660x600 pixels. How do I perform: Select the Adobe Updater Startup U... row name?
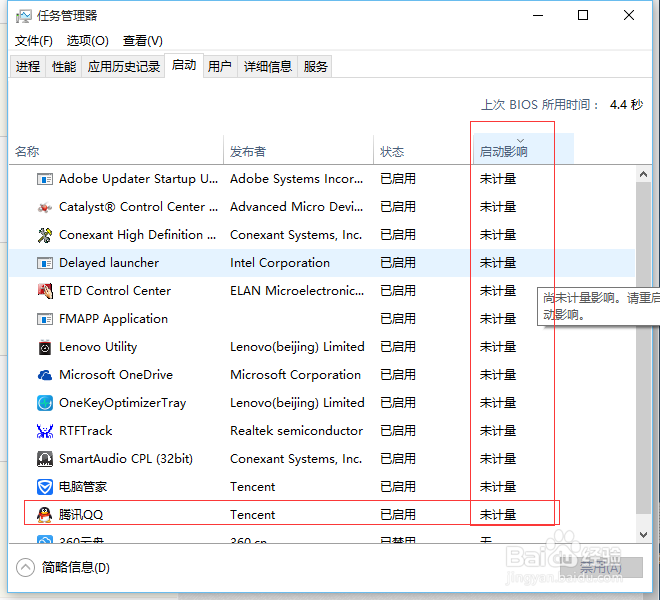point(138,179)
